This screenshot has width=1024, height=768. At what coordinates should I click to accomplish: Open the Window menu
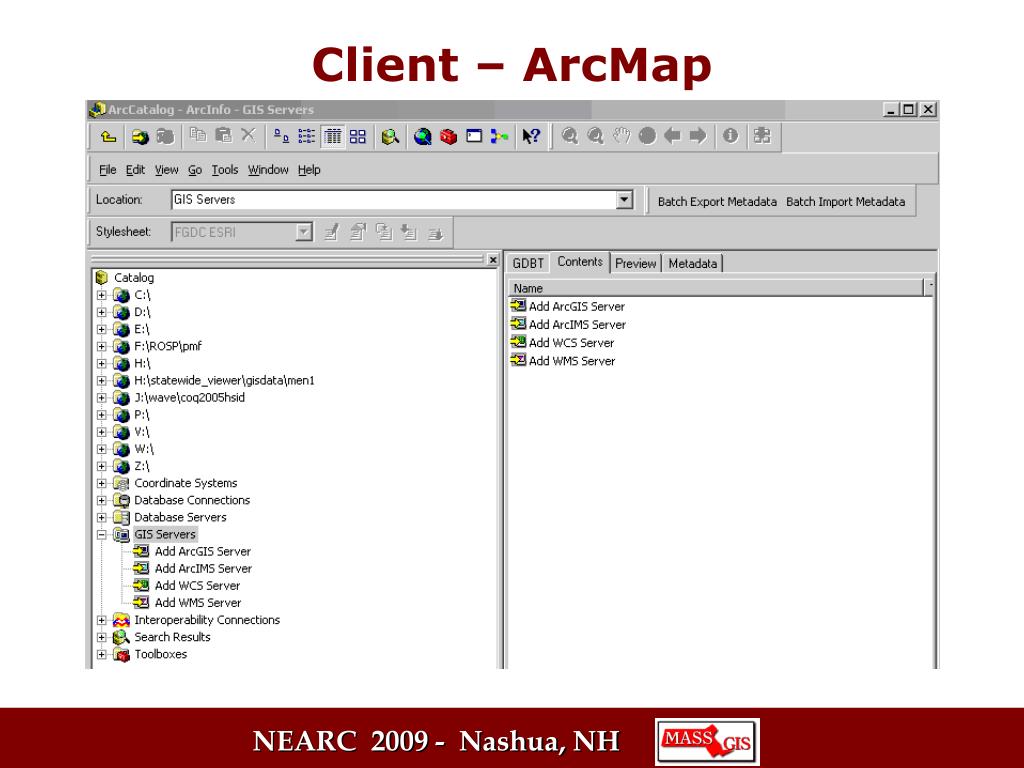(x=268, y=170)
